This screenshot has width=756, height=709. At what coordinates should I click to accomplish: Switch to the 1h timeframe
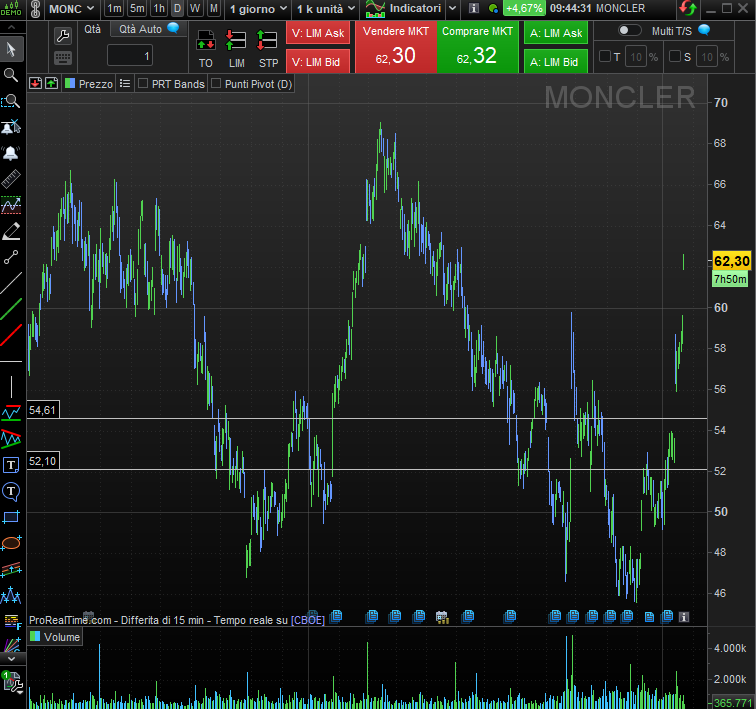(158, 9)
